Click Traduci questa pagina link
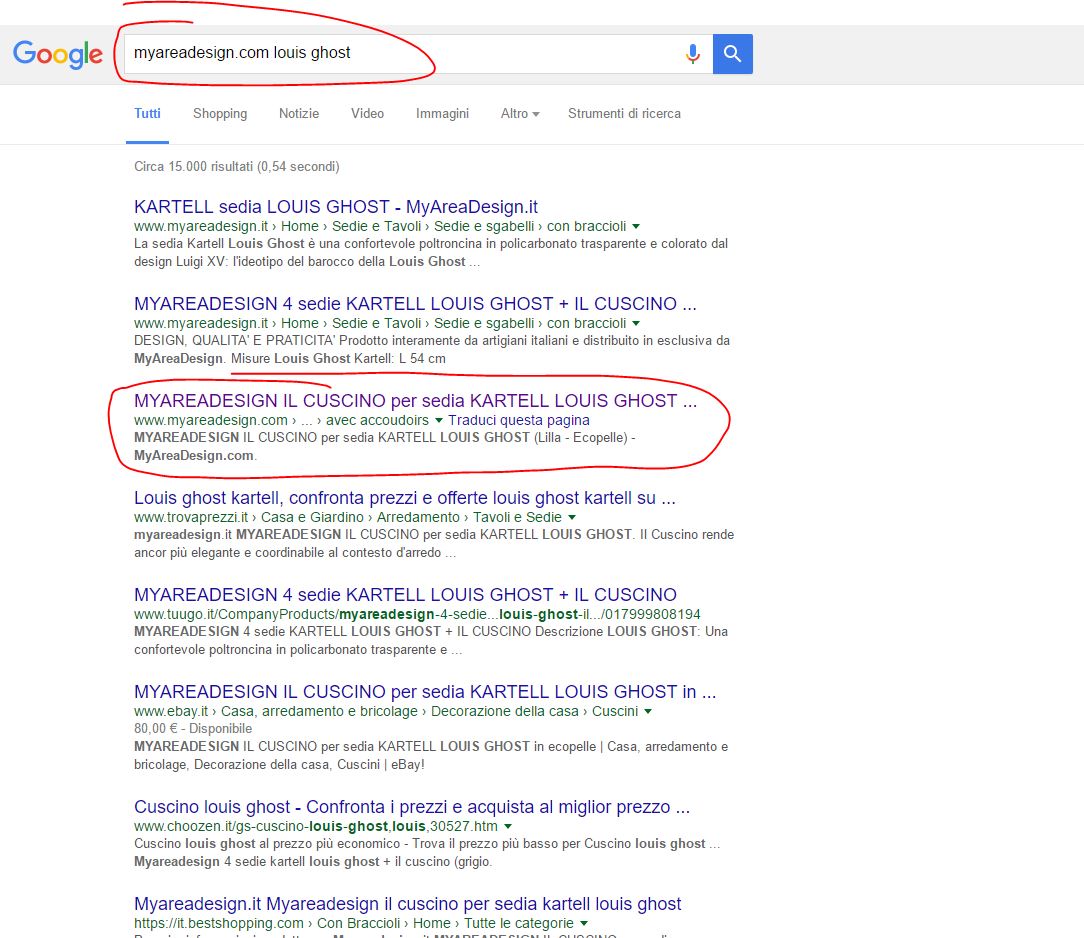The height and width of the screenshot is (938, 1084). [x=518, y=420]
